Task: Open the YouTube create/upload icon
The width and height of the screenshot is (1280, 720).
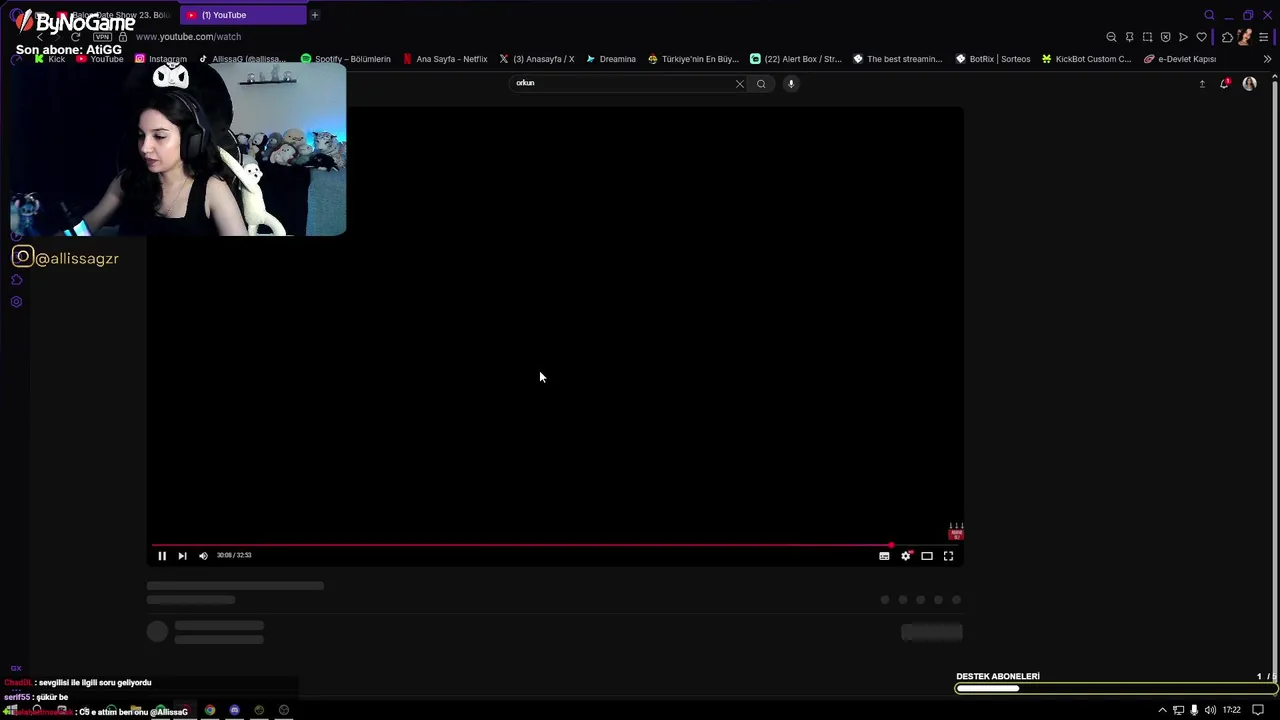Action: pyautogui.click(x=1202, y=84)
